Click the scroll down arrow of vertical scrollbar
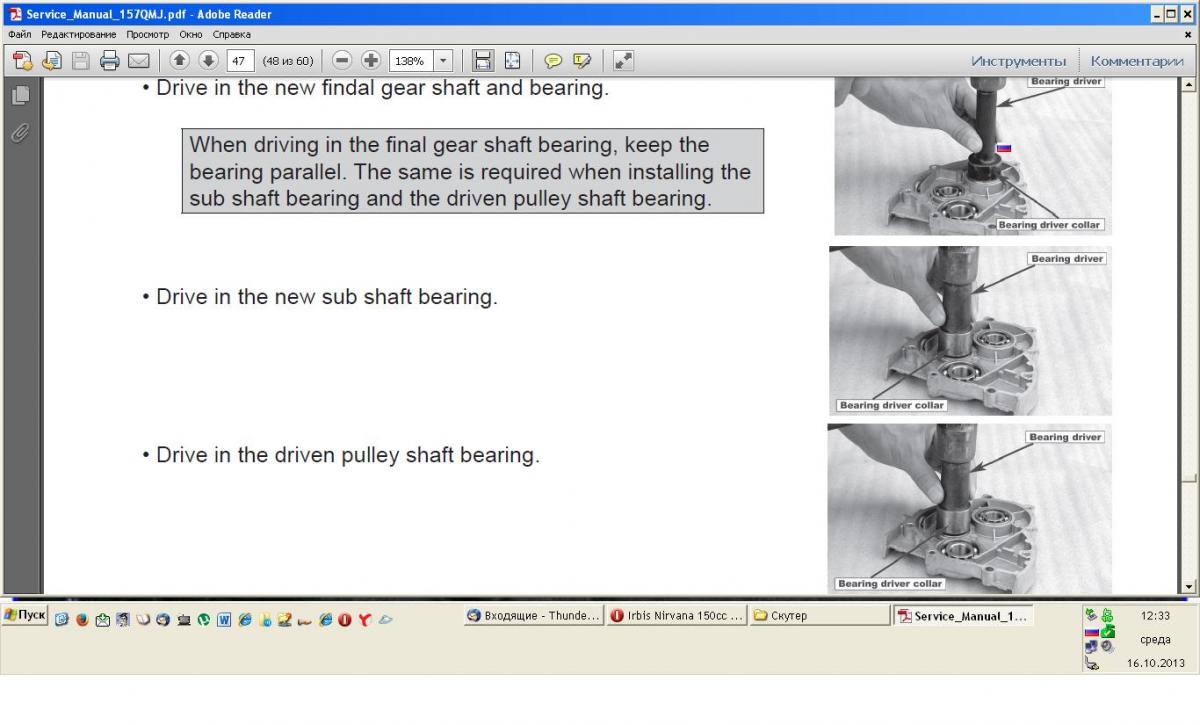The width and height of the screenshot is (1200, 725). [x=1189, y=587]
